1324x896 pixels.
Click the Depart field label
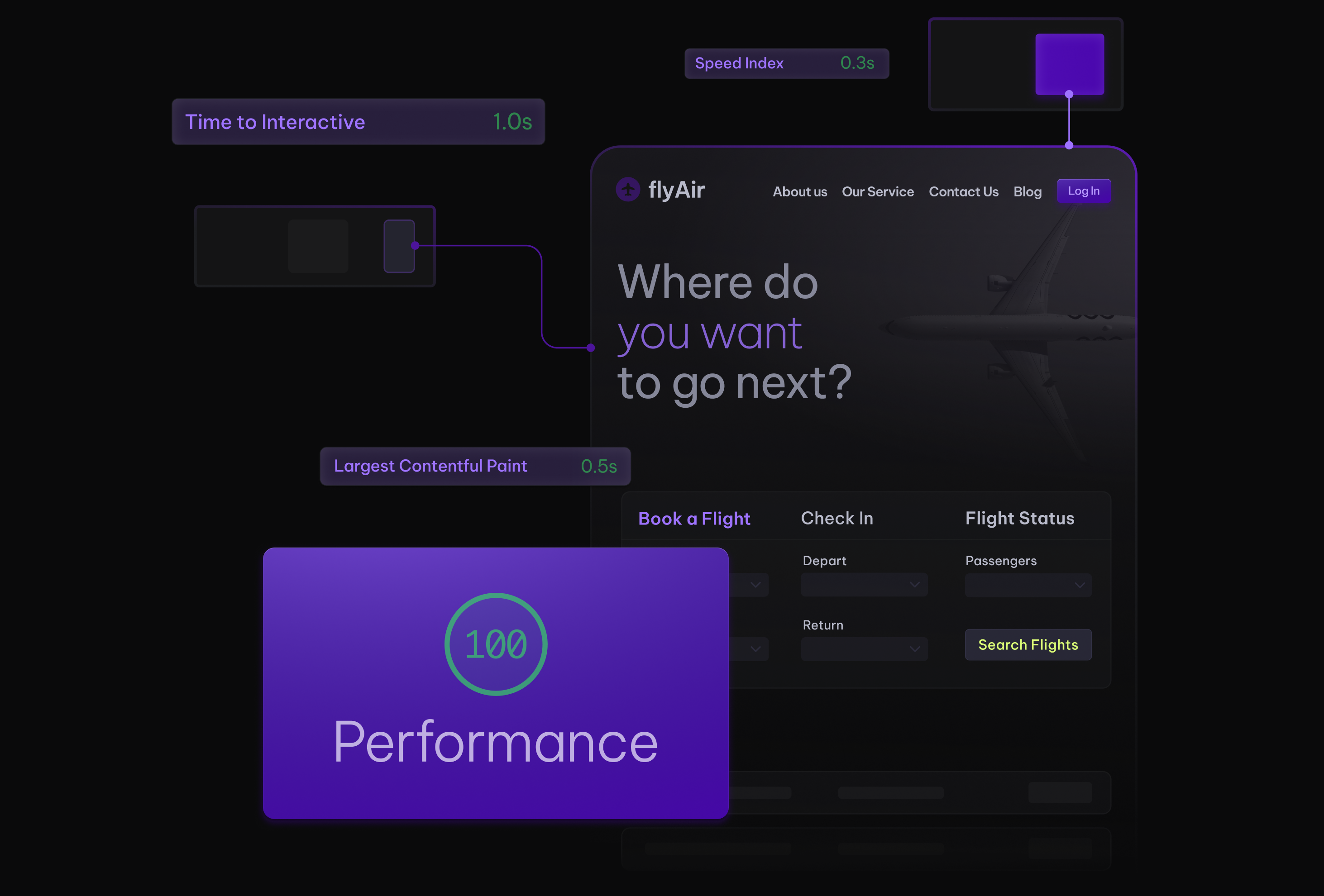tap(824, 561)
